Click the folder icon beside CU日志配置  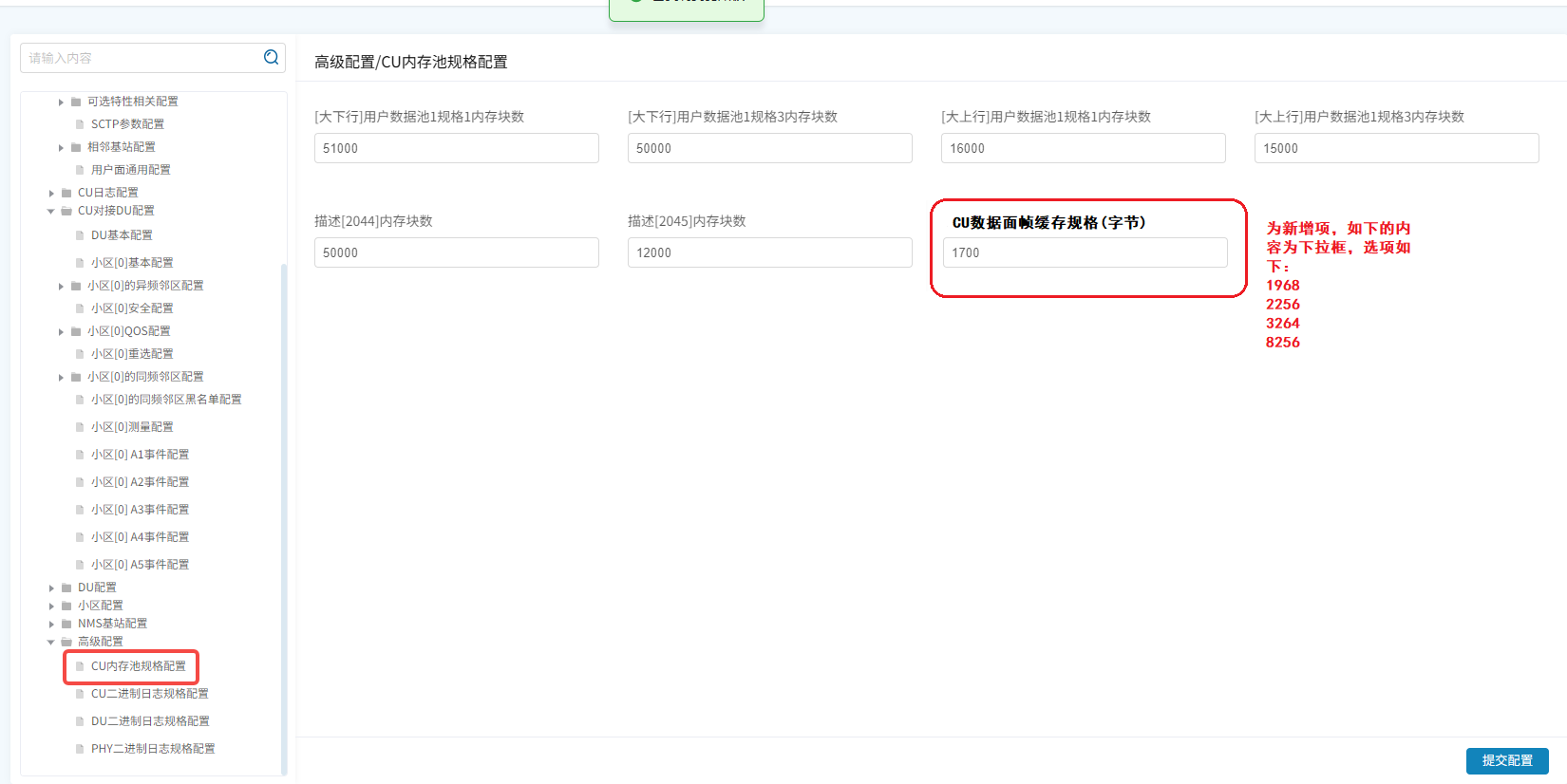pos(66,193)
